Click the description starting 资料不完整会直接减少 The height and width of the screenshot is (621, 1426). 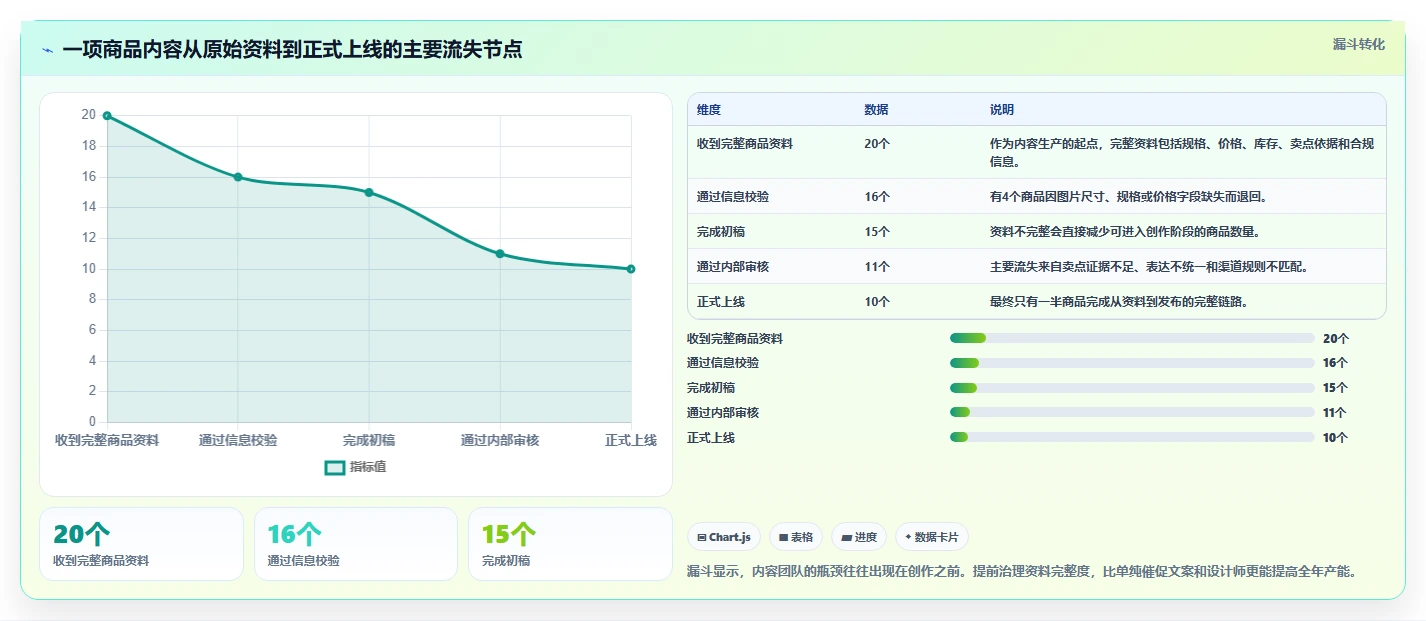pyautogui.click(x=1125, y=232)
